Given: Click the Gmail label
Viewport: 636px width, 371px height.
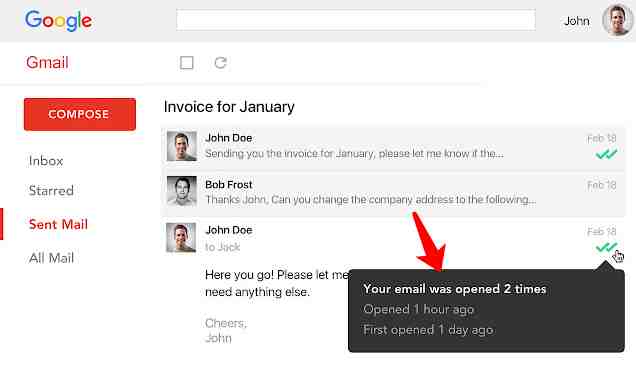Looking at the screenshot, I should pyautogui.click(x=47, y=63).
